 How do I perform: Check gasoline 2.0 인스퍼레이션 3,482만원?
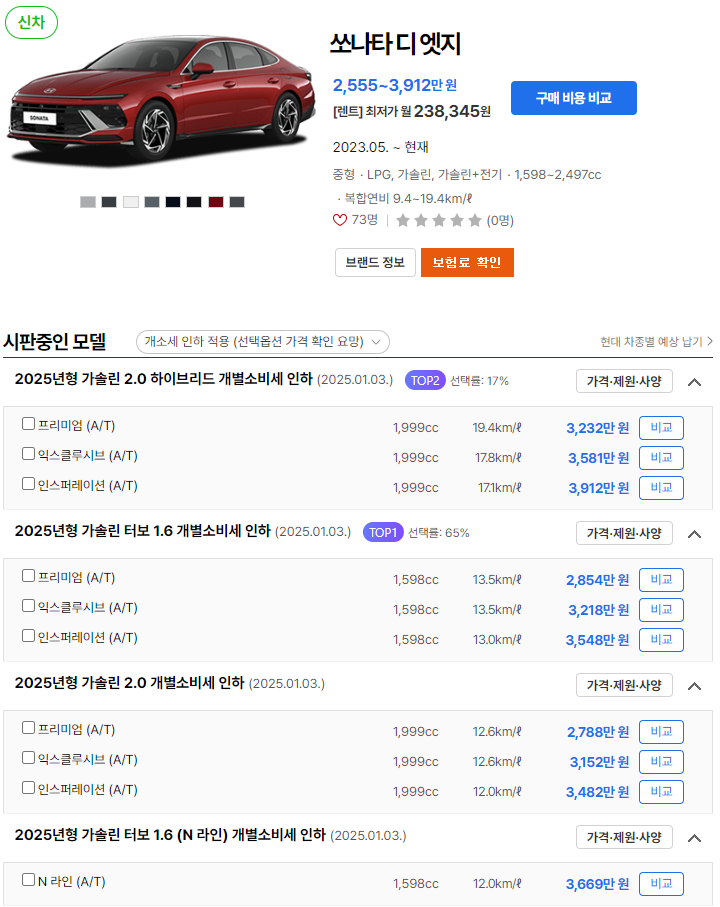pyautogui.click(x=28, y=788)
